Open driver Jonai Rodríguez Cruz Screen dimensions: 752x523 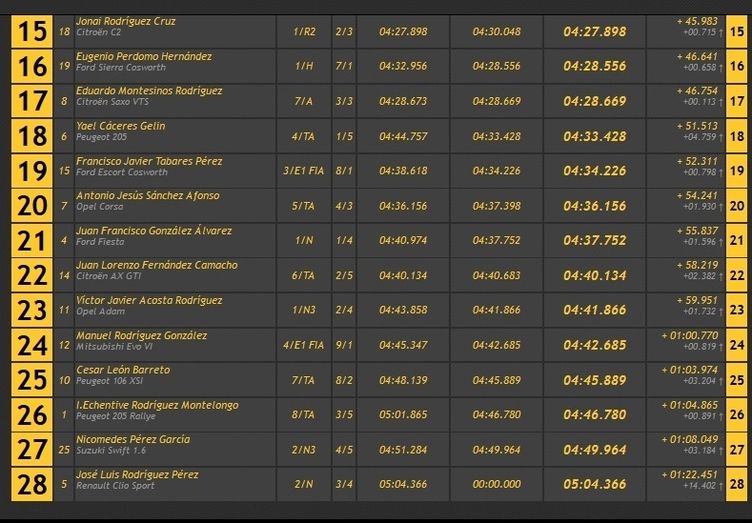tap(119, 22)
